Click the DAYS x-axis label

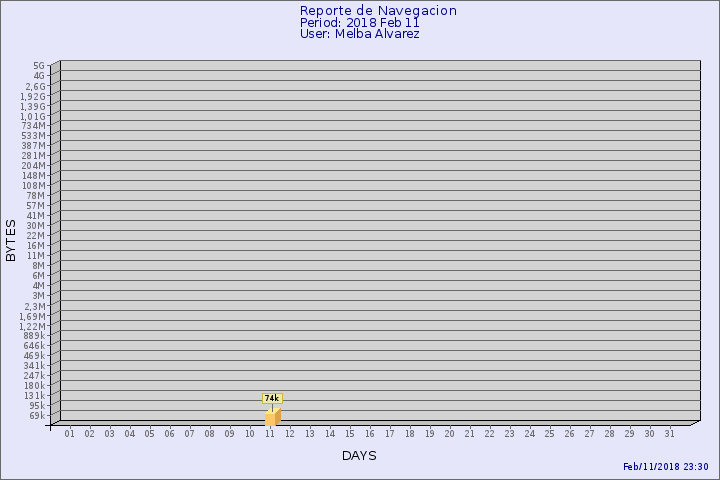click(359, 456)
